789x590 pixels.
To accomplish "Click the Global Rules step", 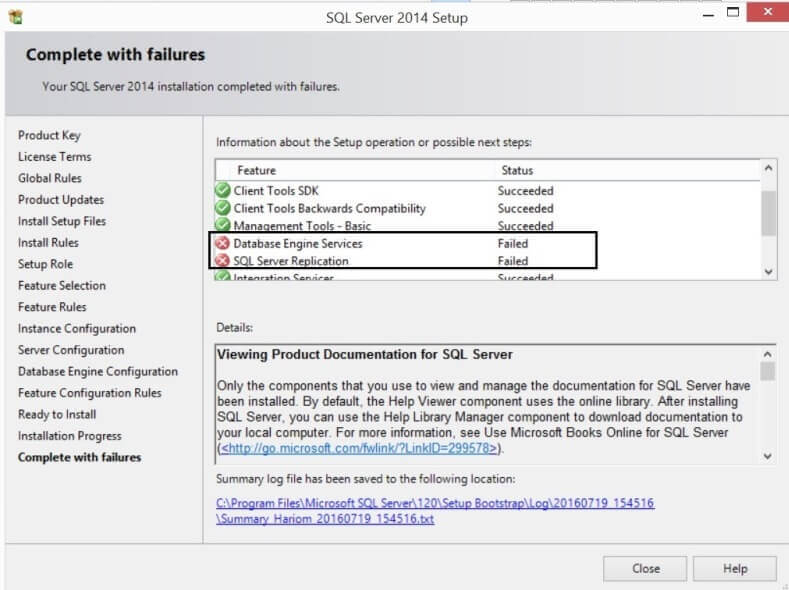I will (x=49, y=178).
